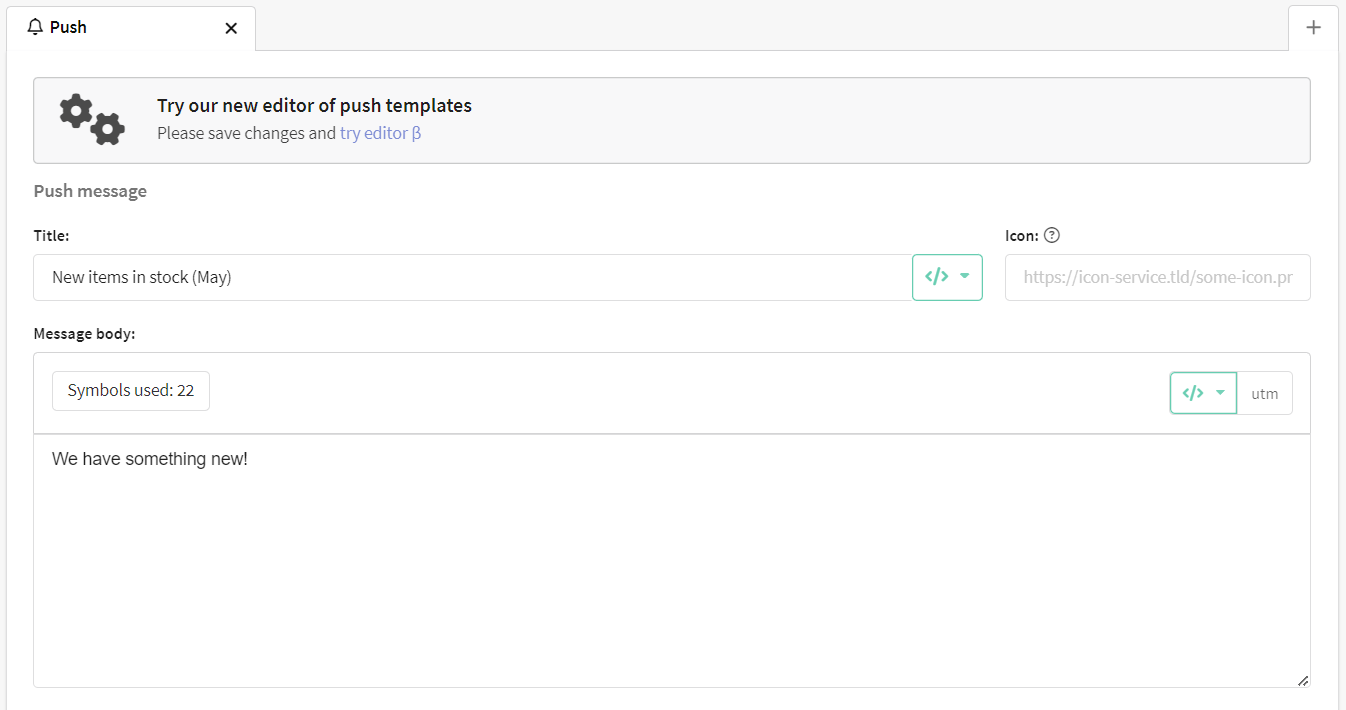Expand the Message body variables dropdown arrow
The width and height of the screenshot is (1346, 710).
[x=1220, y=393]
